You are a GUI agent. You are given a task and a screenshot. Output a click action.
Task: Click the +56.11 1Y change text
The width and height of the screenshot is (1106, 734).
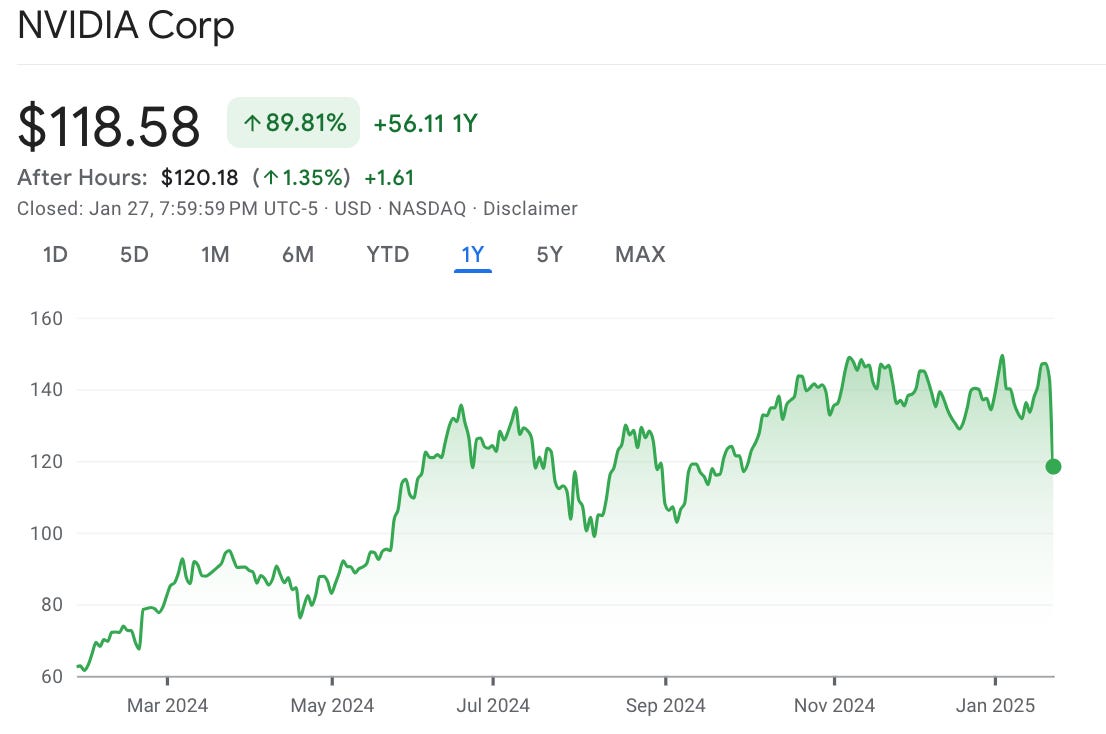click(425, 124)
